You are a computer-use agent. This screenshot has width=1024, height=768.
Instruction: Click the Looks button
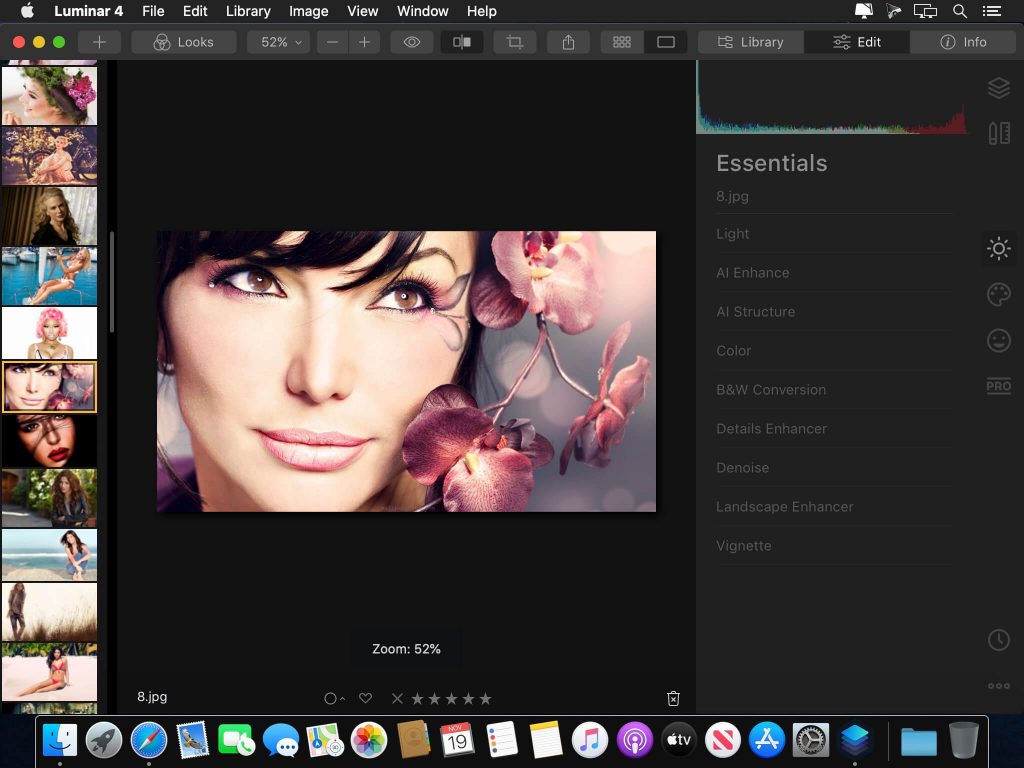[x=185, y=42]
